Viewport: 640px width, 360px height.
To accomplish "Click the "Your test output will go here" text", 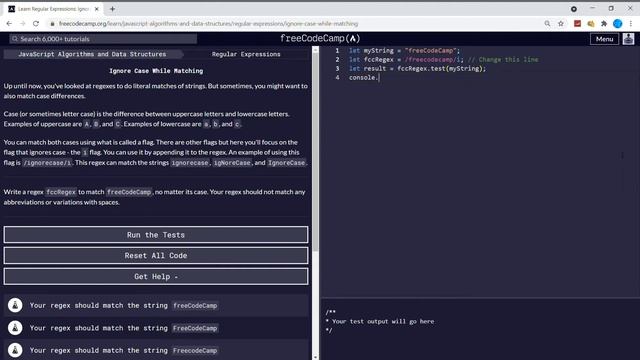I will [383, 321].
